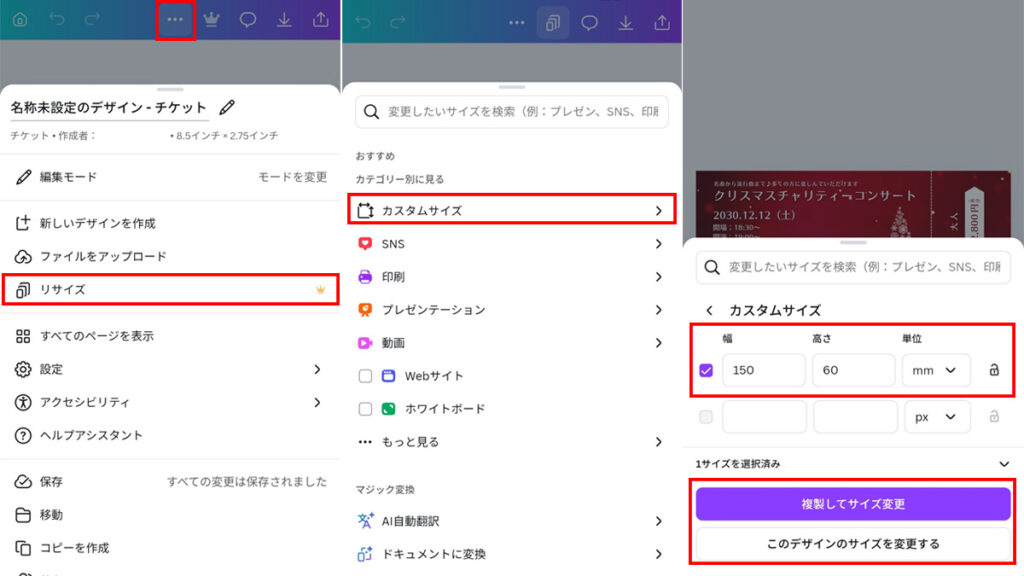Tap the home icon in the top bar
The width and height of the screenshot is (1024, 576).
pyautogui.click(x=20, y=20)
